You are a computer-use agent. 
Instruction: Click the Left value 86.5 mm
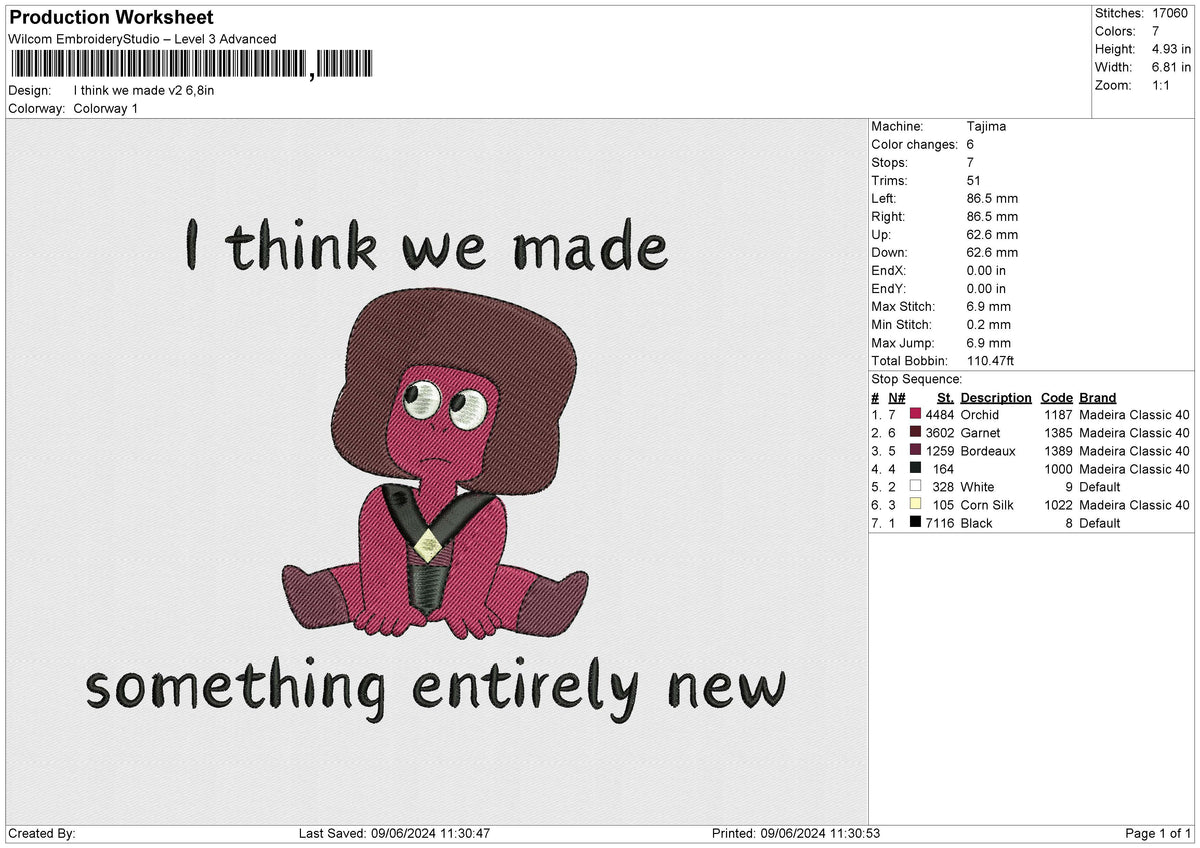click(x=992, y=199)
